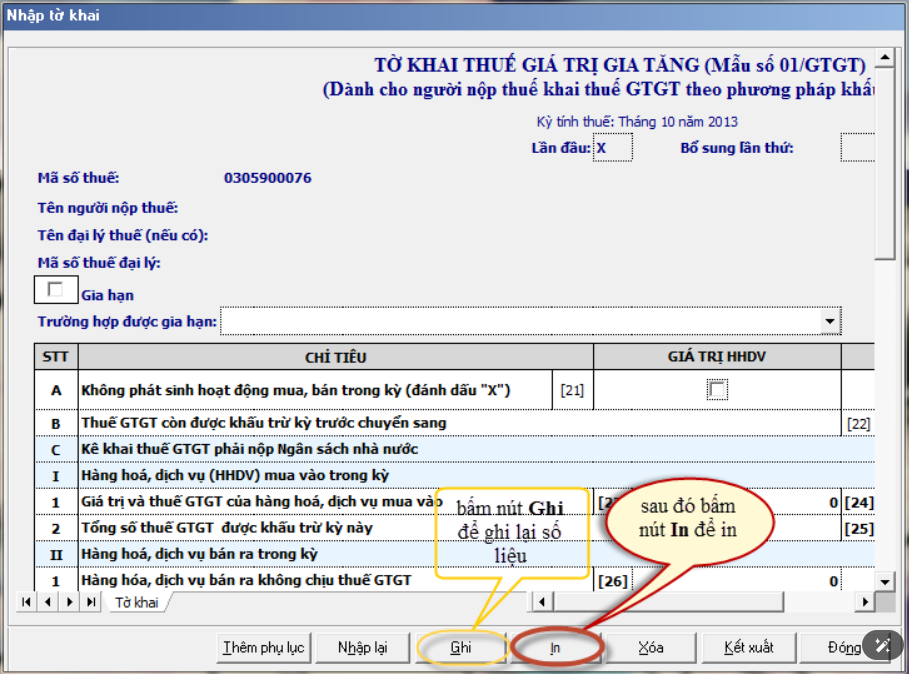
Task: Click the magic wand icon at bottom right
Action: pos(882,644)
